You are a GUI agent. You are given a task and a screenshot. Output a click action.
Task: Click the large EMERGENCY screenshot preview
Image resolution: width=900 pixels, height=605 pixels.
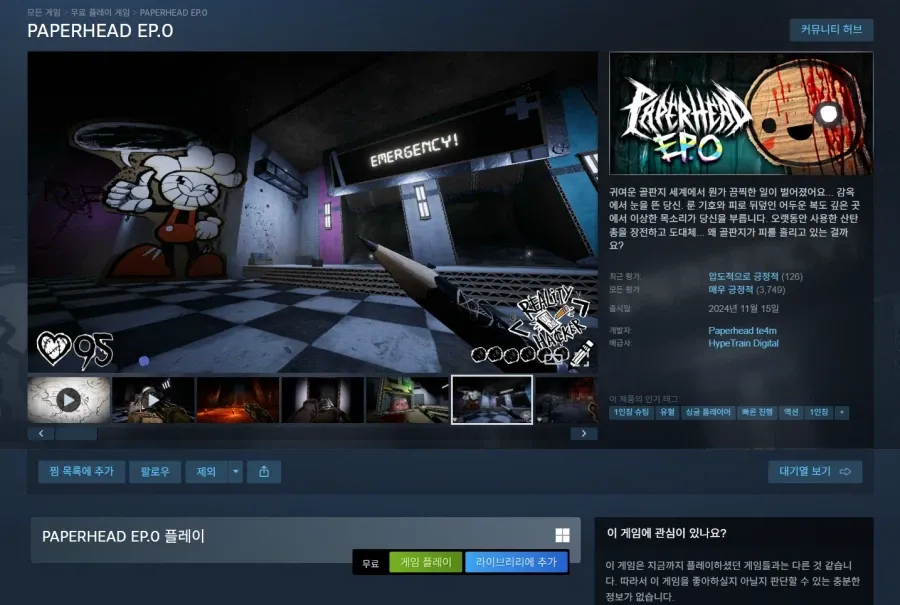click(312, 212)
